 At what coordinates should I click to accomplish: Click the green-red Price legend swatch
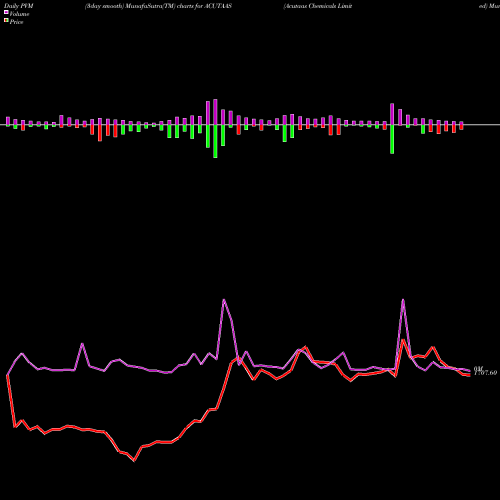coord(6,21)
